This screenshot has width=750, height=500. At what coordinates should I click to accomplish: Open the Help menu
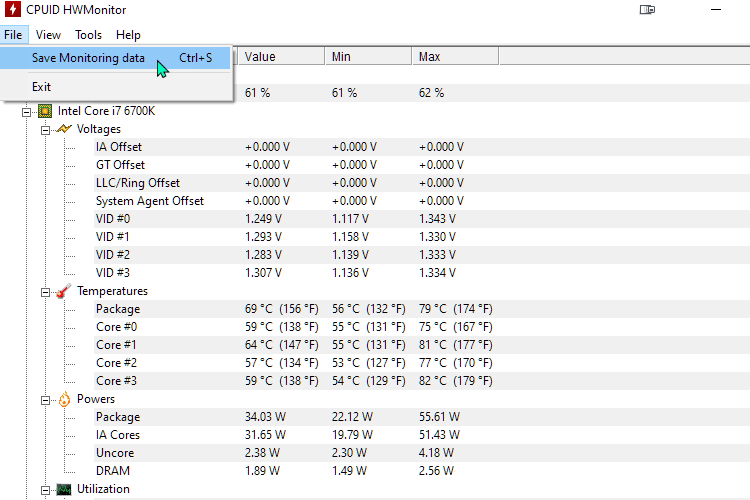coord(128,35)
